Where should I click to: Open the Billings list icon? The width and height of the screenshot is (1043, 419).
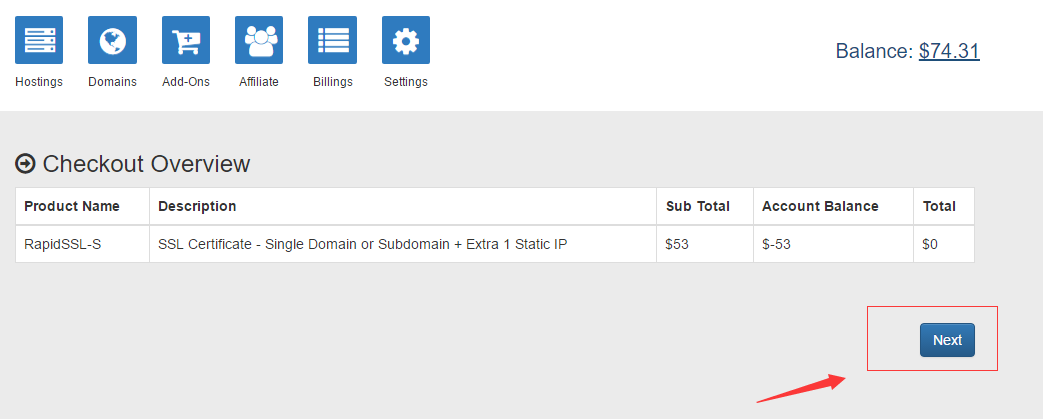coord(332,40)
